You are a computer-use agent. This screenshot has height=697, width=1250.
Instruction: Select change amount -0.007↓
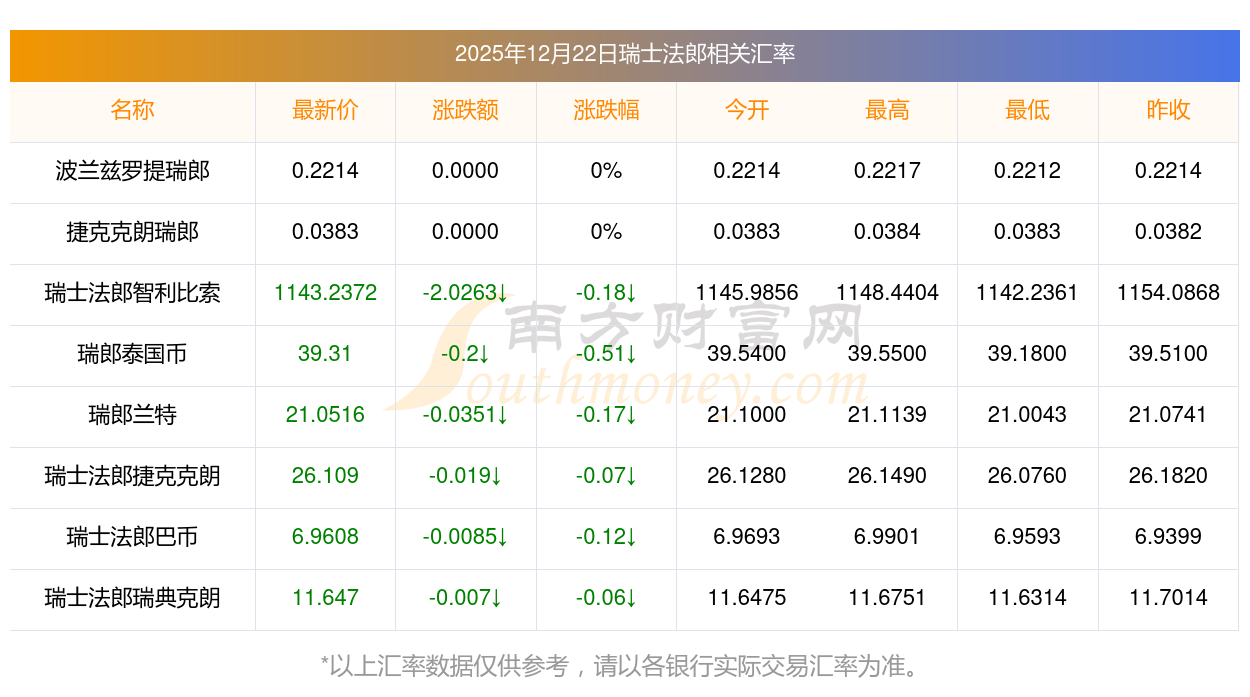click(466, 598)
